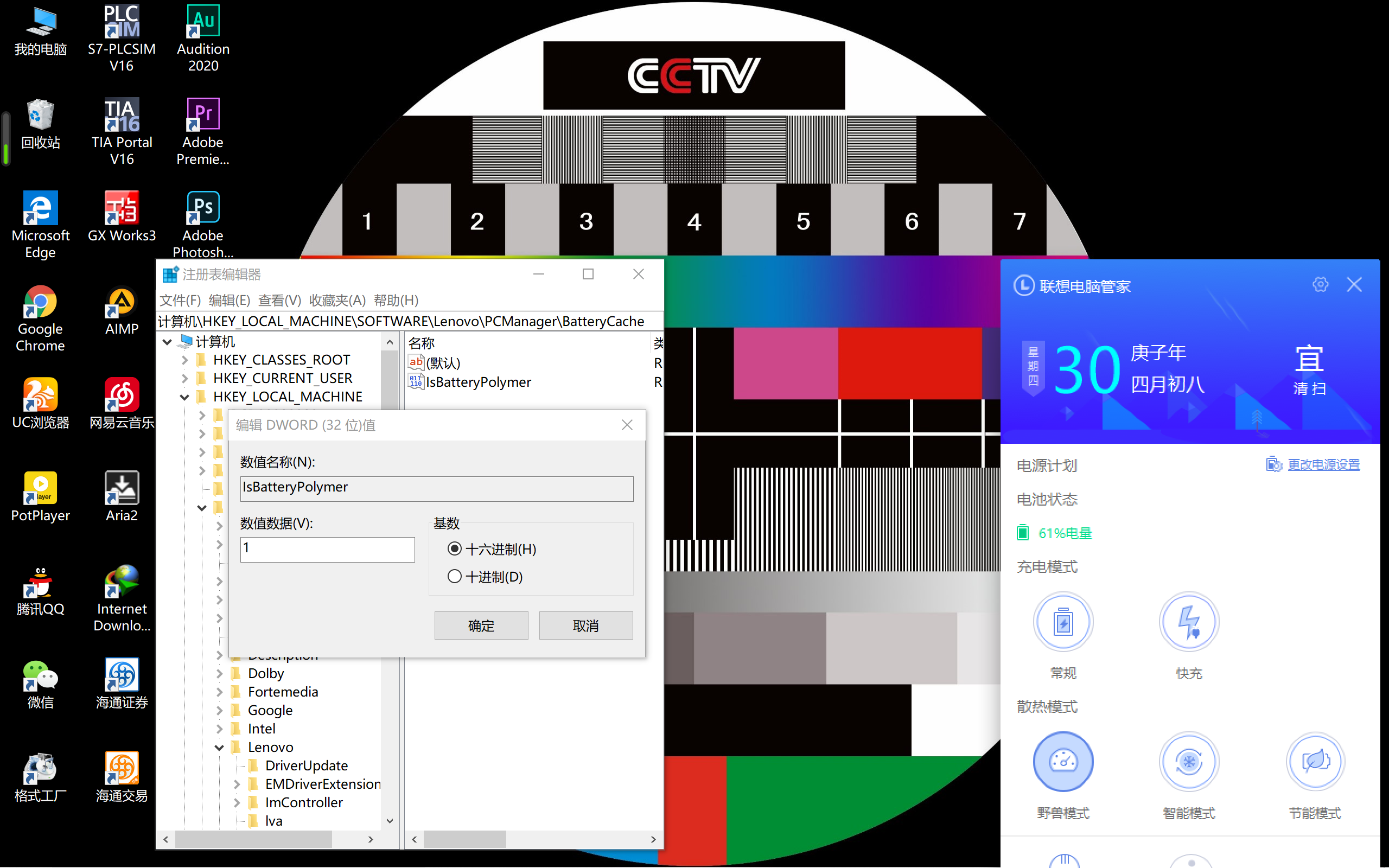The height and width of the screenshot is (868, 1389).
Task: Cancel DWORD edit with 取消 button
Action: (x=585, y=625)
